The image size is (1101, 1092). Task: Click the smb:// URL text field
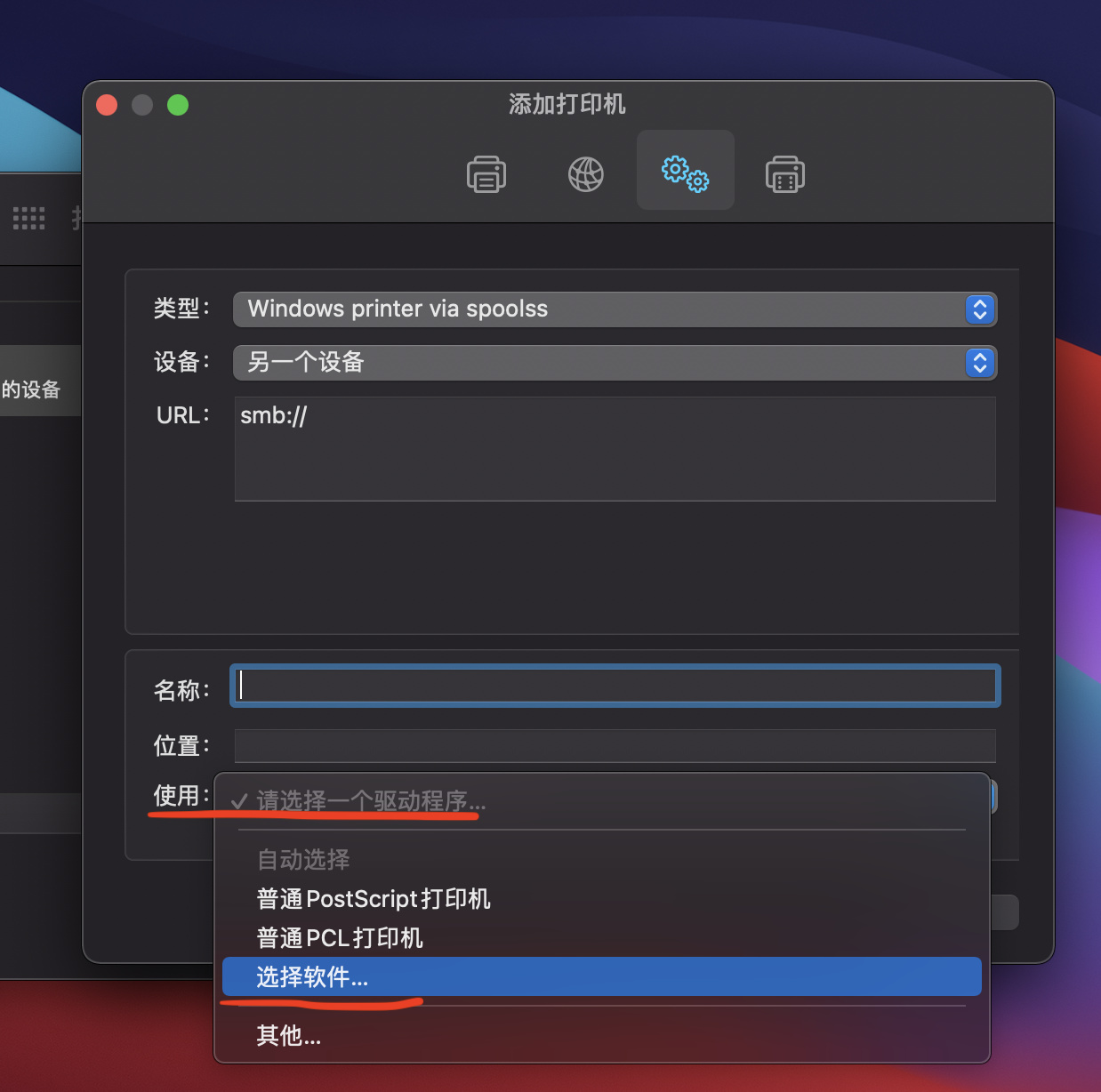615,449
